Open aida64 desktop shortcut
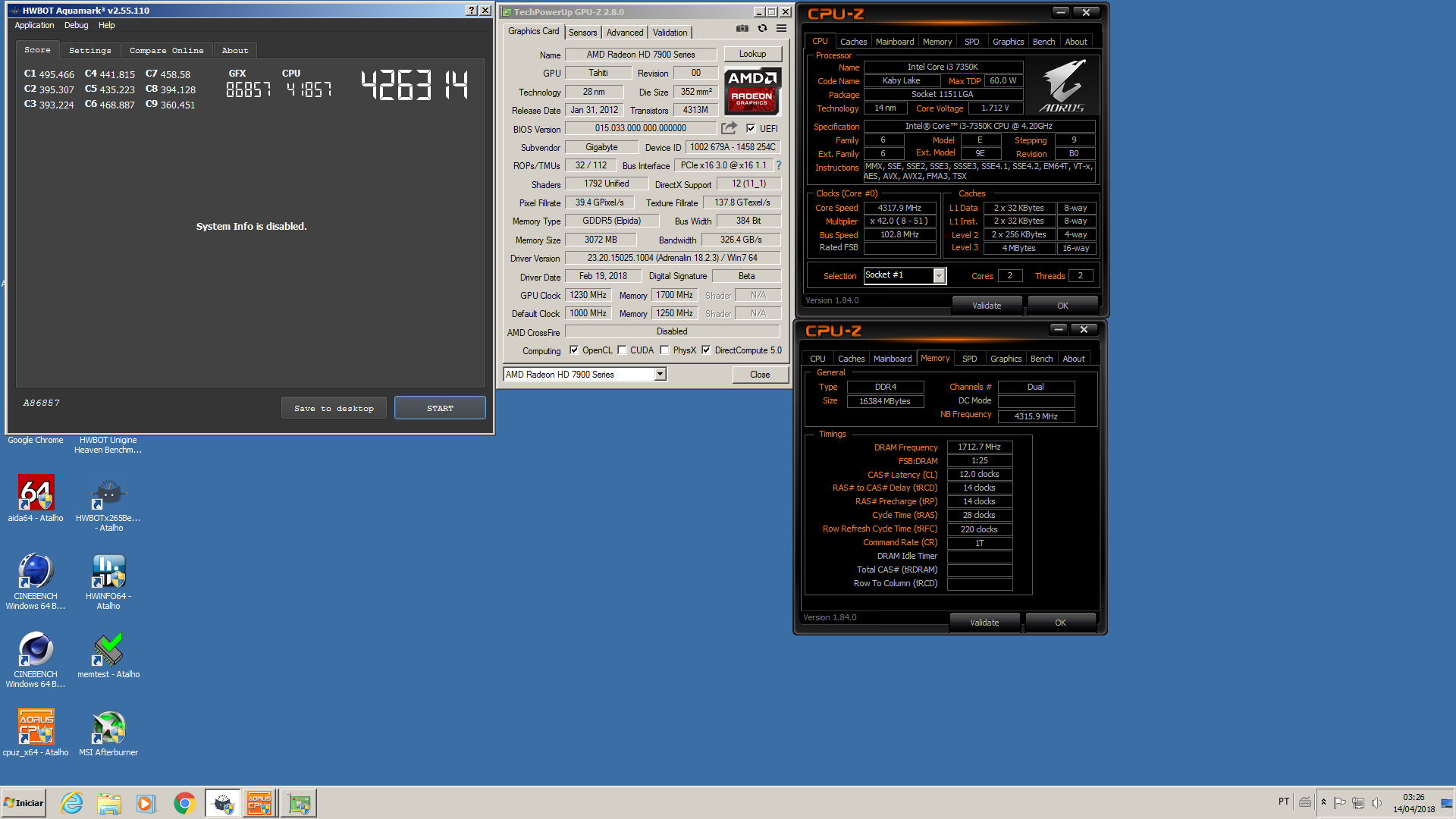Image resolution: width=1456 pixels, height=819 pixels. coord(36,499)
